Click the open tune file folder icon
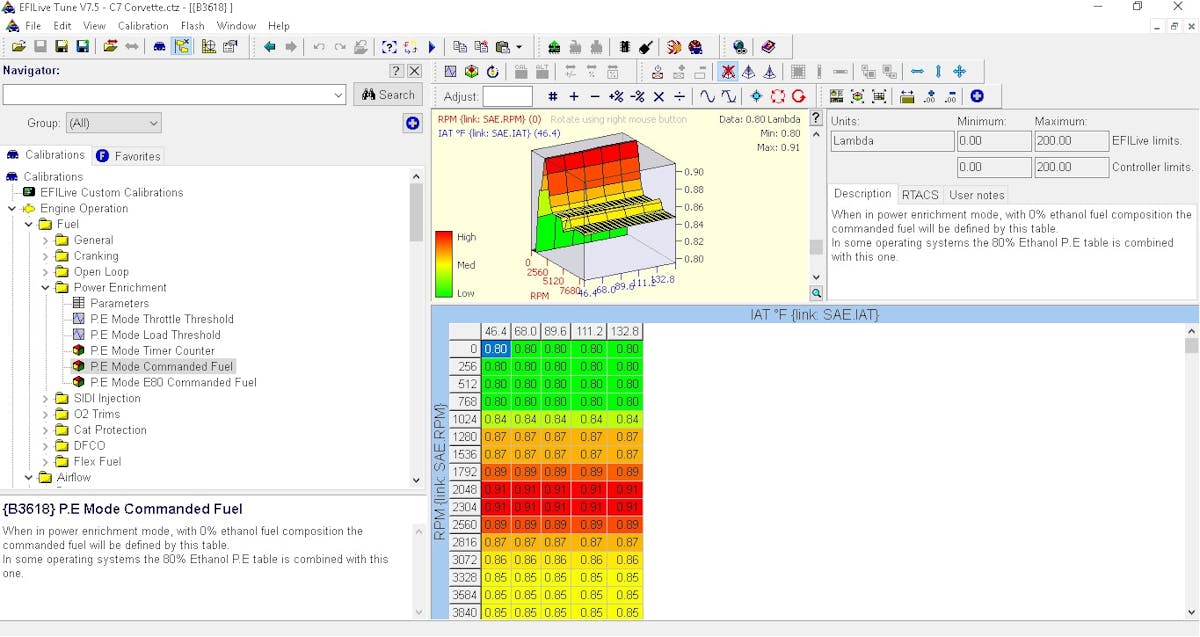This screenshot has width=1200, height=637. click(x=19, y=47)
